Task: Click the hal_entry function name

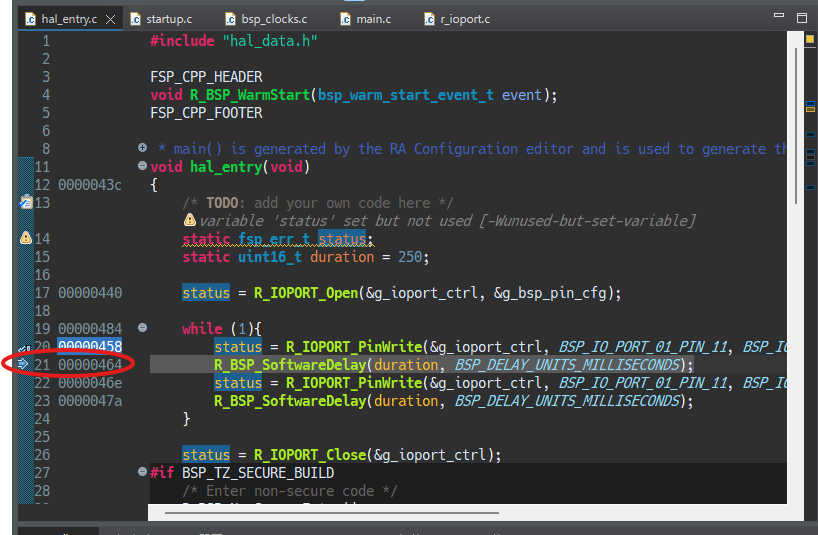Action: 226,167
